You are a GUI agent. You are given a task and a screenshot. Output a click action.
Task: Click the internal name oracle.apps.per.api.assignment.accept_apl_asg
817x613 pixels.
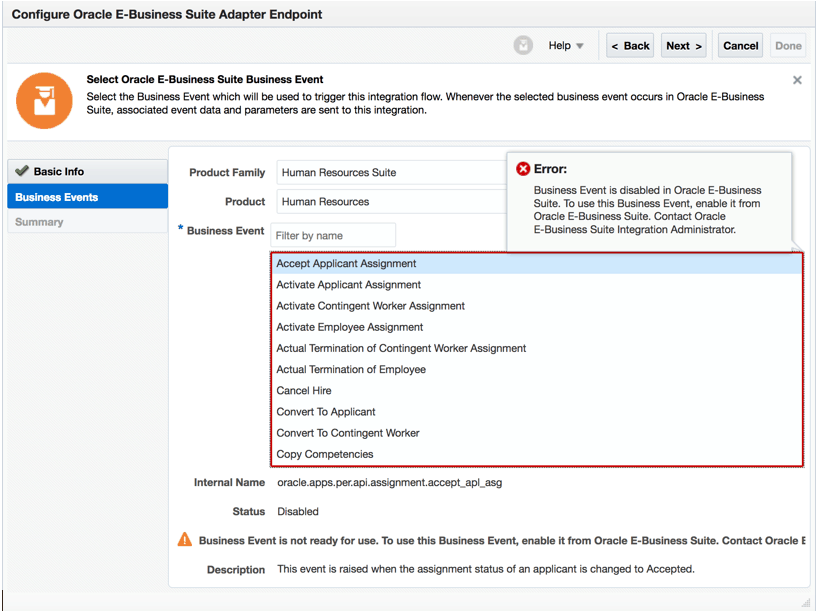click(x=390, y=483)
